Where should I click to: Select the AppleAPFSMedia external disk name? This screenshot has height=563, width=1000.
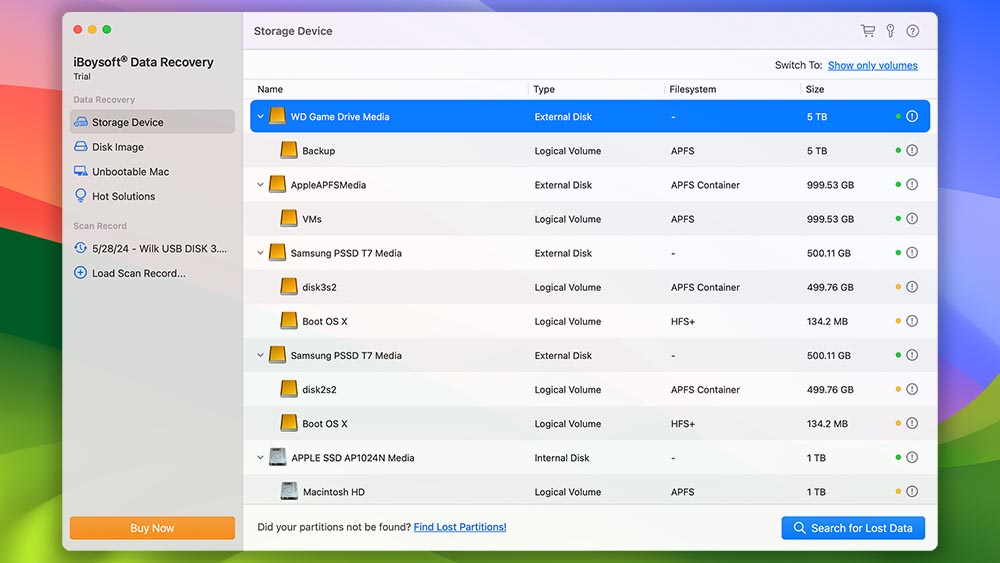[328, 185]
